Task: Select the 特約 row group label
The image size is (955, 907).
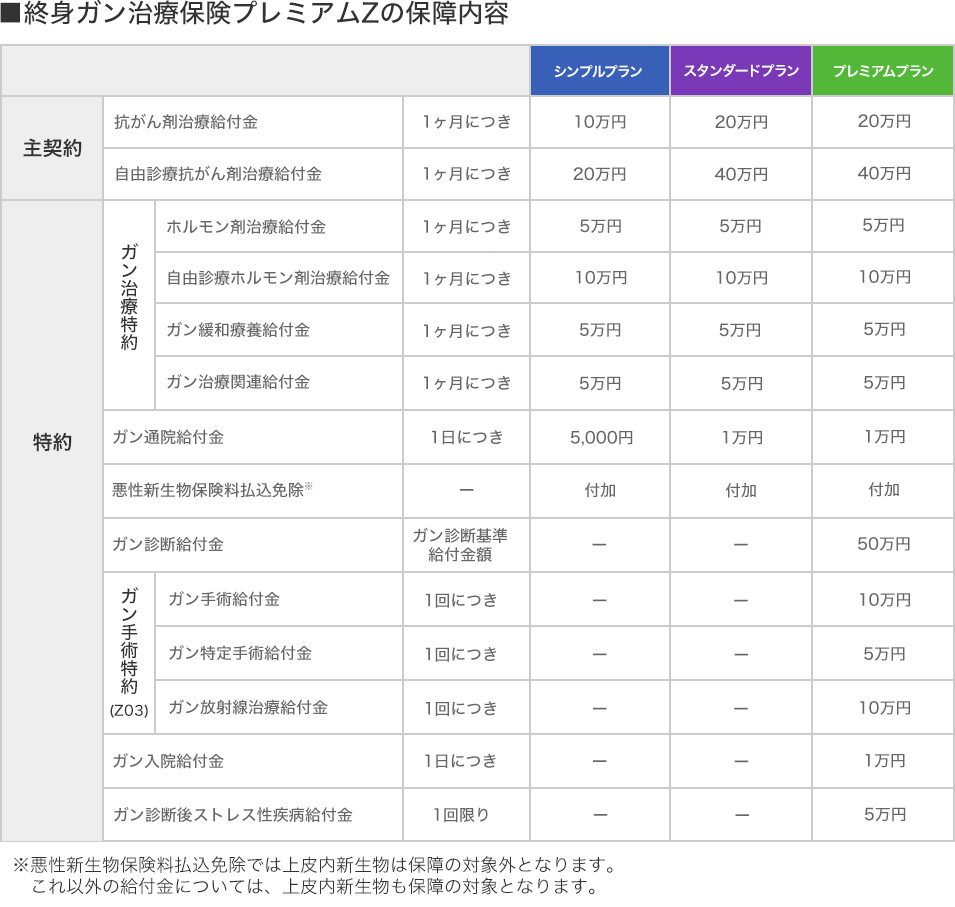Action: 52,442
